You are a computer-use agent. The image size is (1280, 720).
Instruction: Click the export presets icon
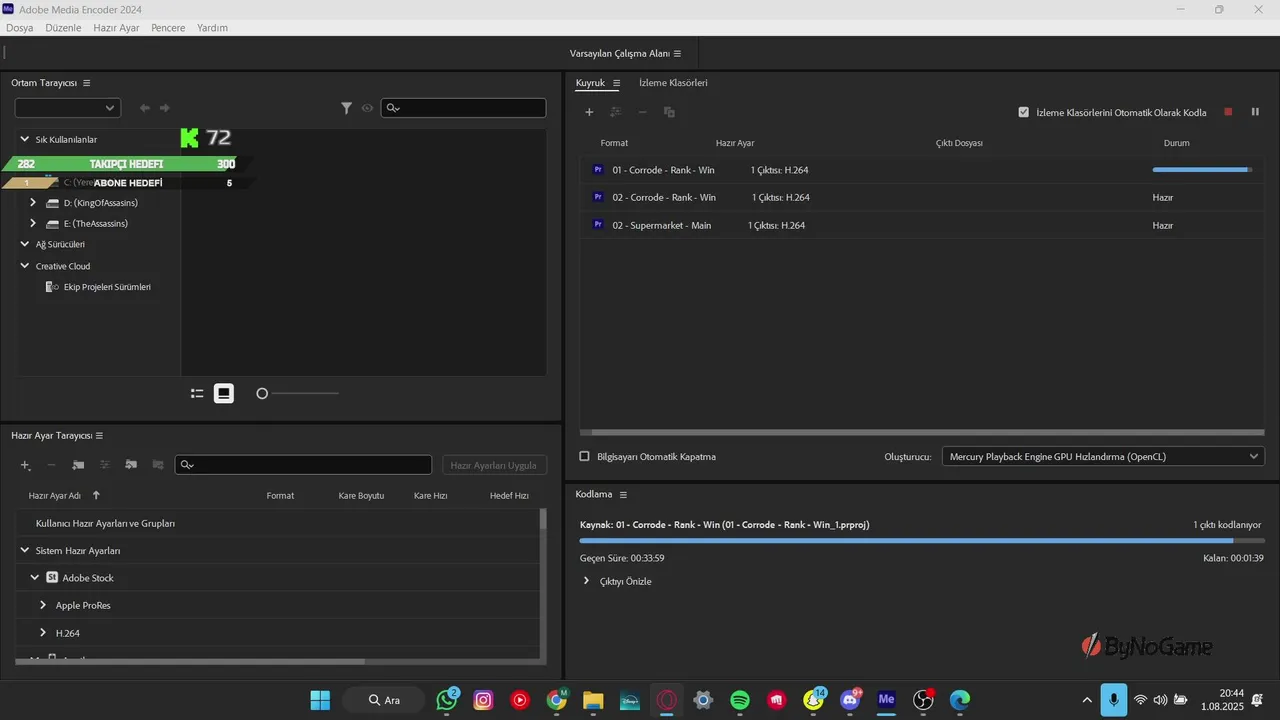157,465
